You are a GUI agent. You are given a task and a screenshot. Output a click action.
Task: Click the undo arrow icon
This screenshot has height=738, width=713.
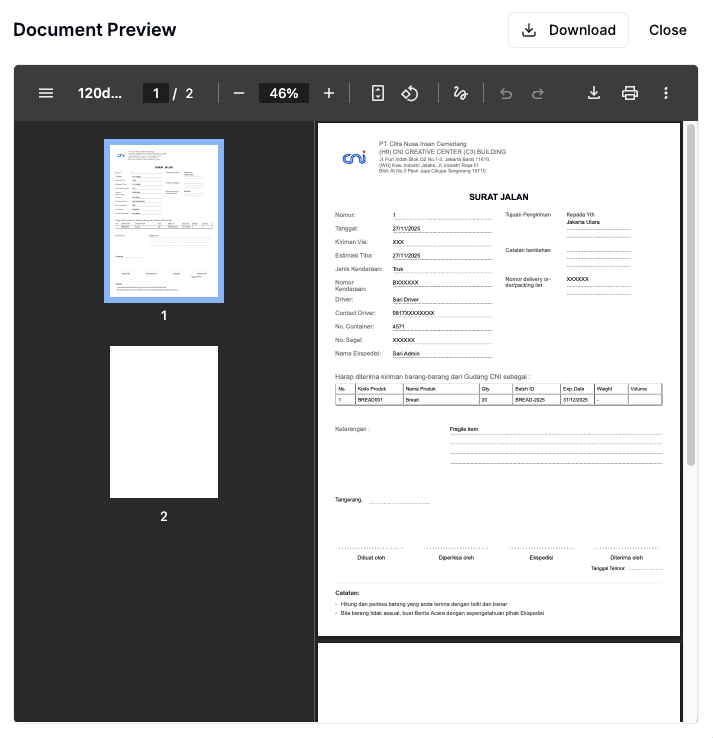point(506,93)
